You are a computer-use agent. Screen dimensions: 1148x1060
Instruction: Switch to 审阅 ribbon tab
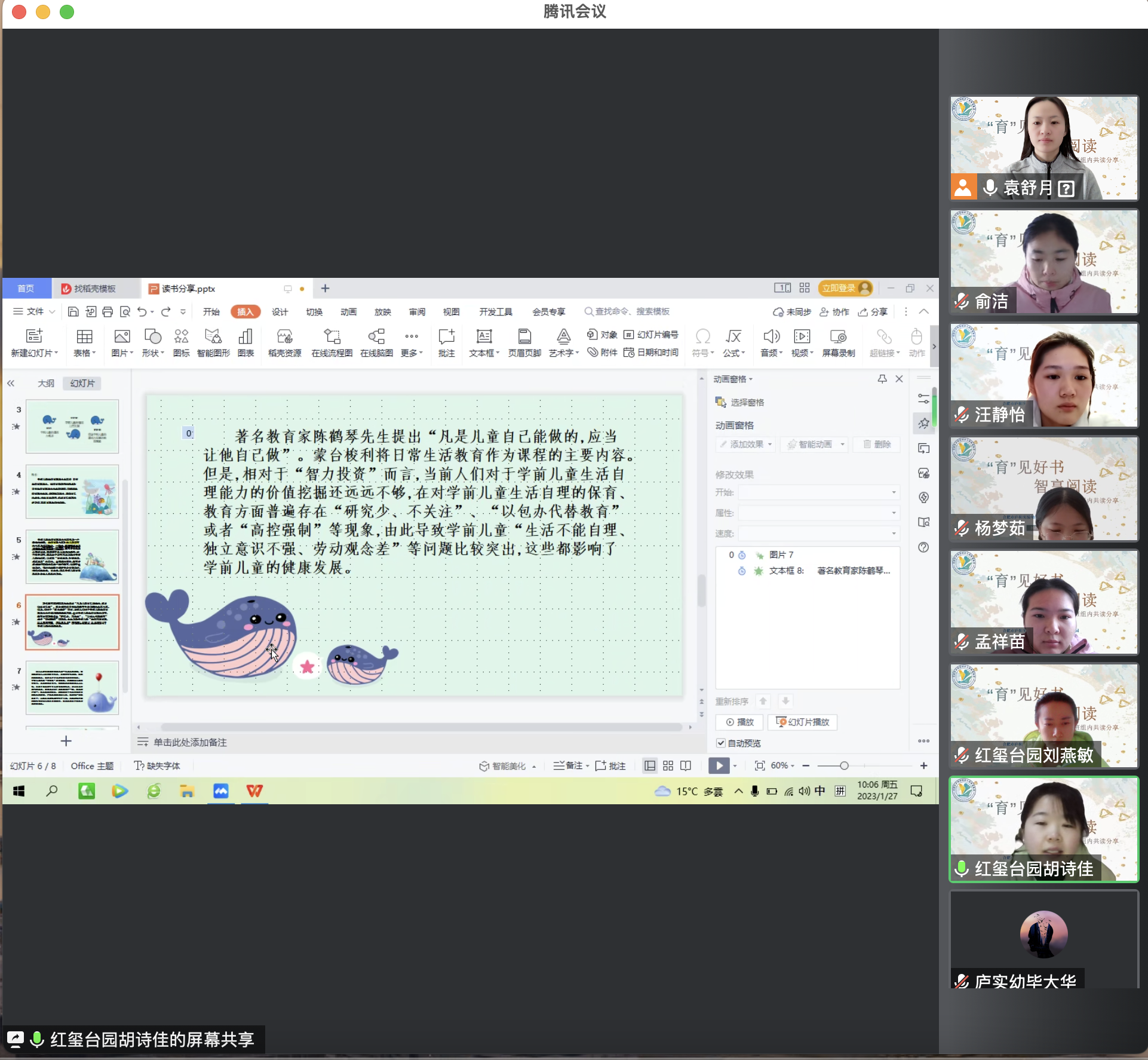click(x=417, y=311)
